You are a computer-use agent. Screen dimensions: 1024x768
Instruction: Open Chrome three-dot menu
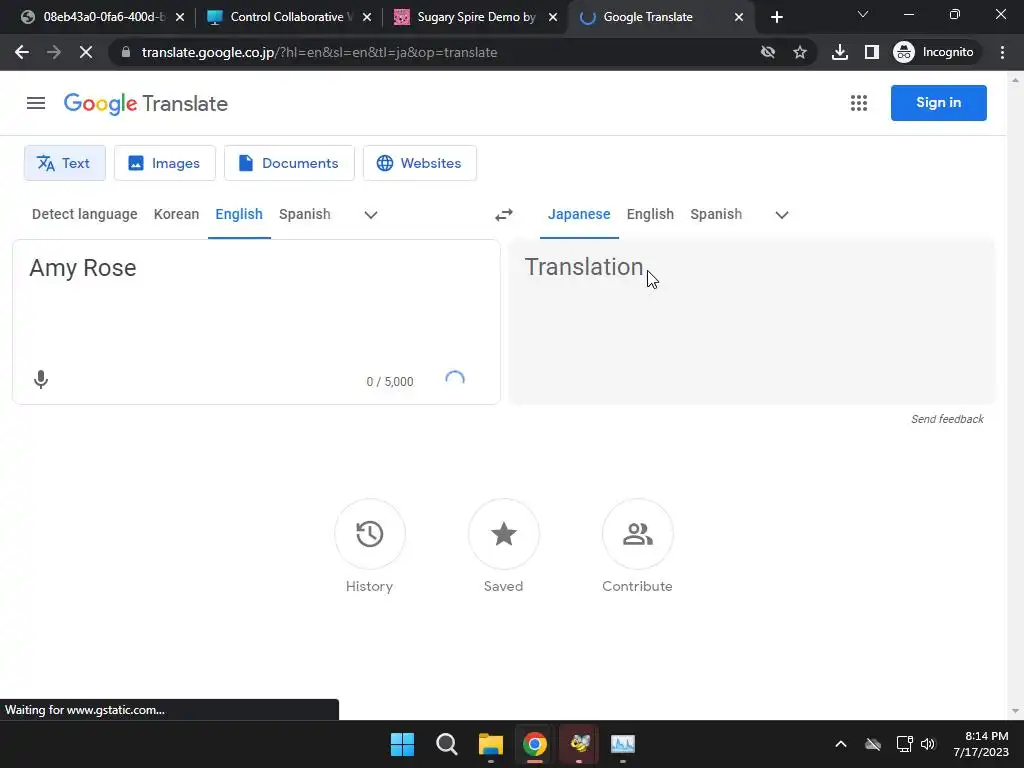point(1002,52)
